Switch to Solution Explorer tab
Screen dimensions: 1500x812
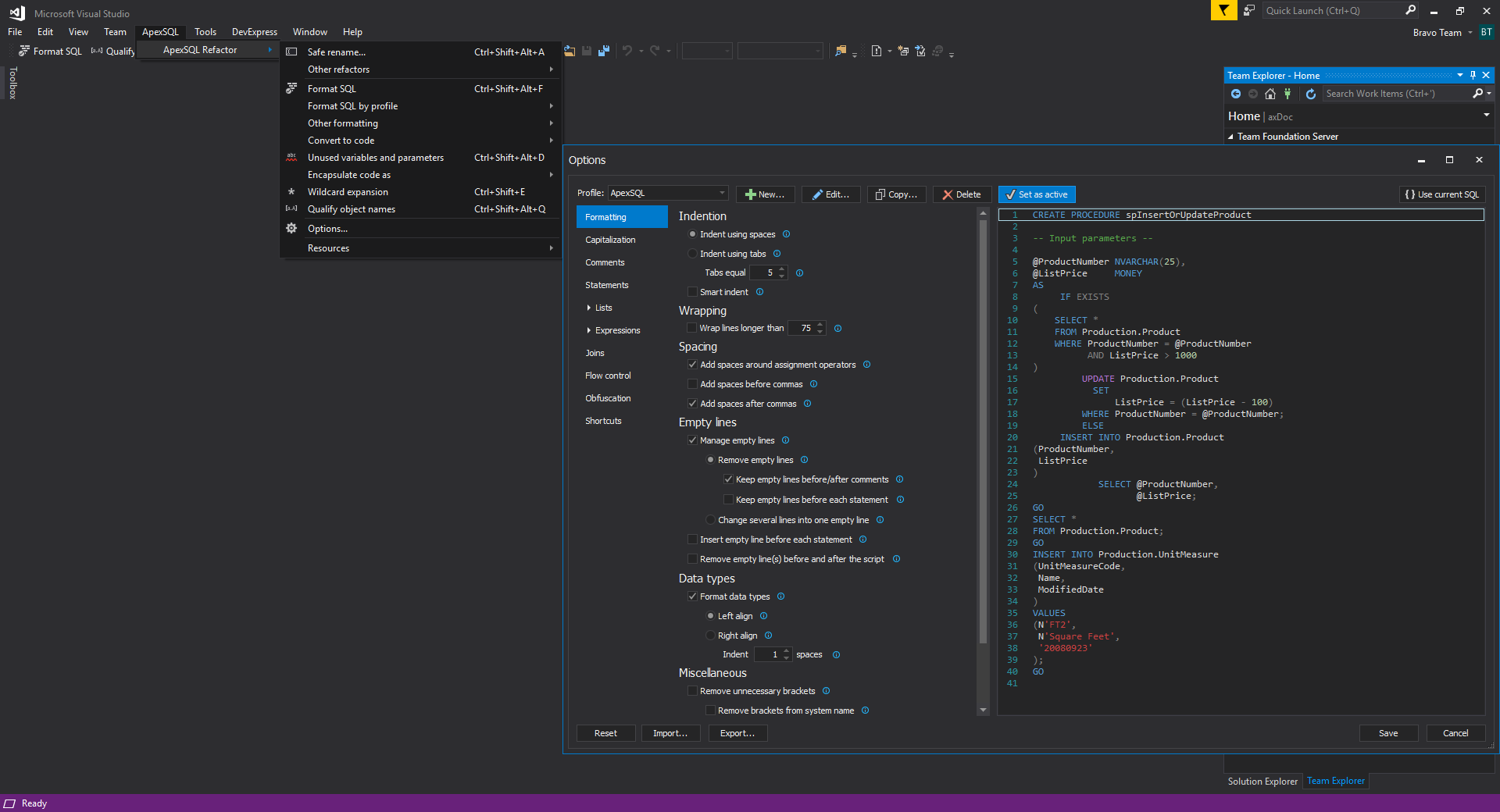[x=1262, y=782]
